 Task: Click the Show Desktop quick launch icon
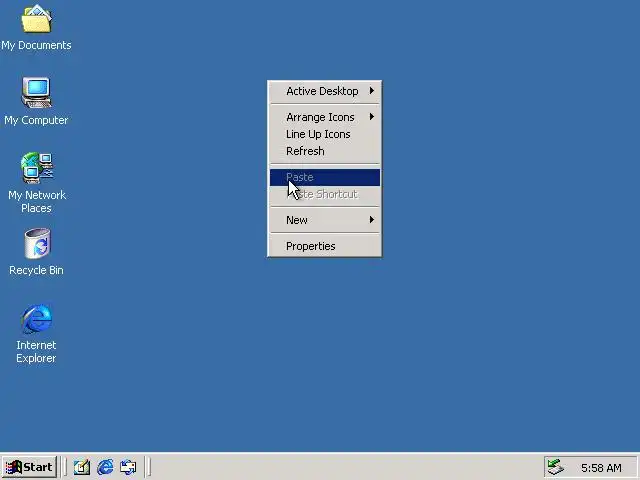pos(81,467)
